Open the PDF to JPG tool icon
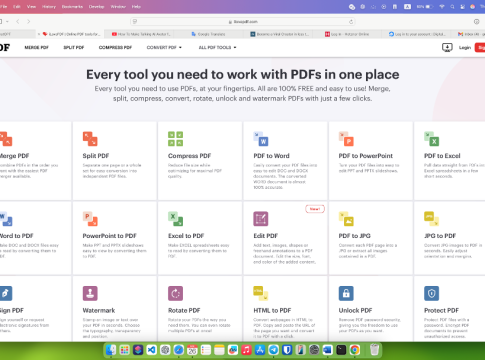Viewport: 485px width, 360px height. tap(346, 219)
